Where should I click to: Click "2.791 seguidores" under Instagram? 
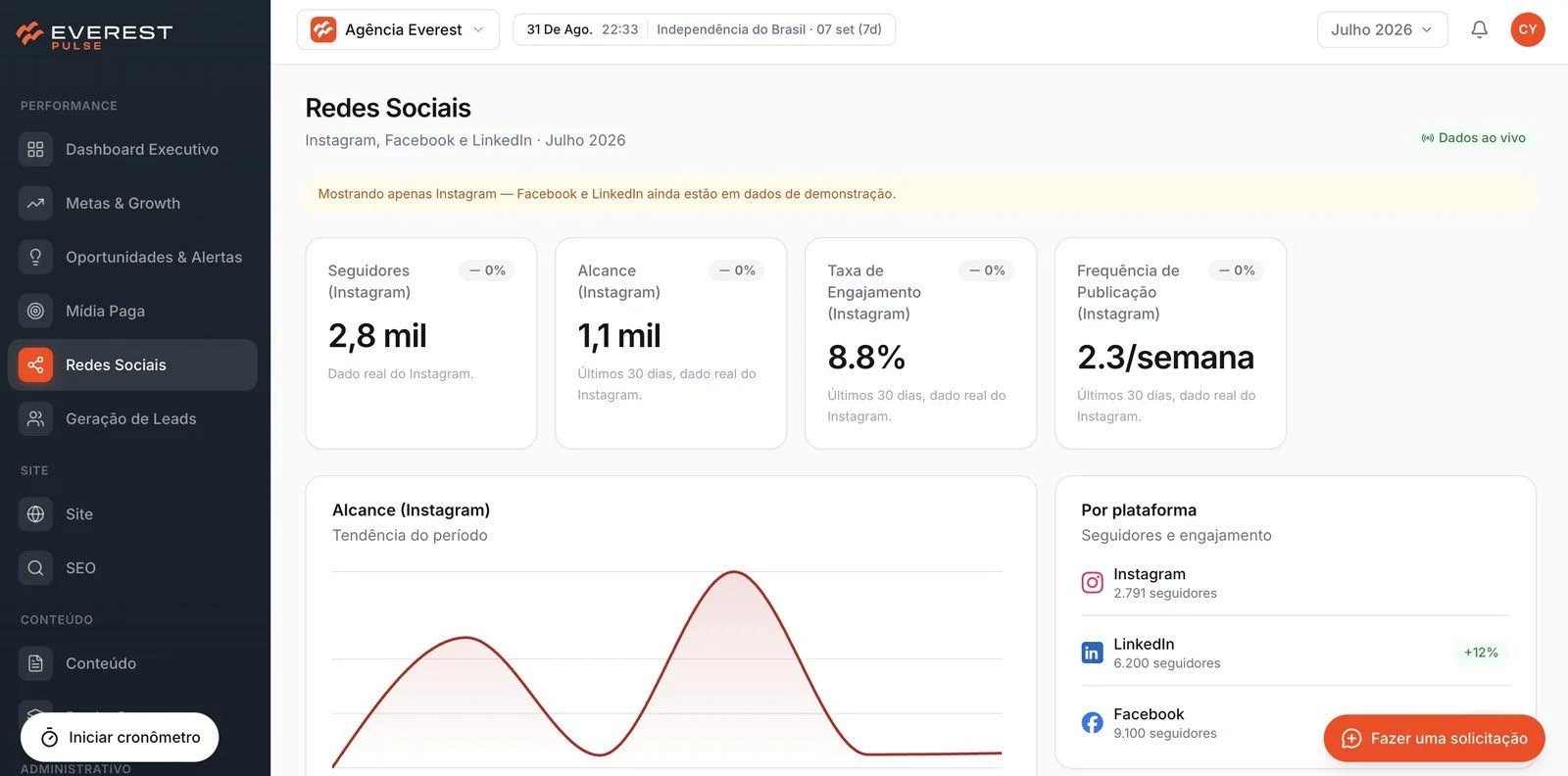point(1165,593)
